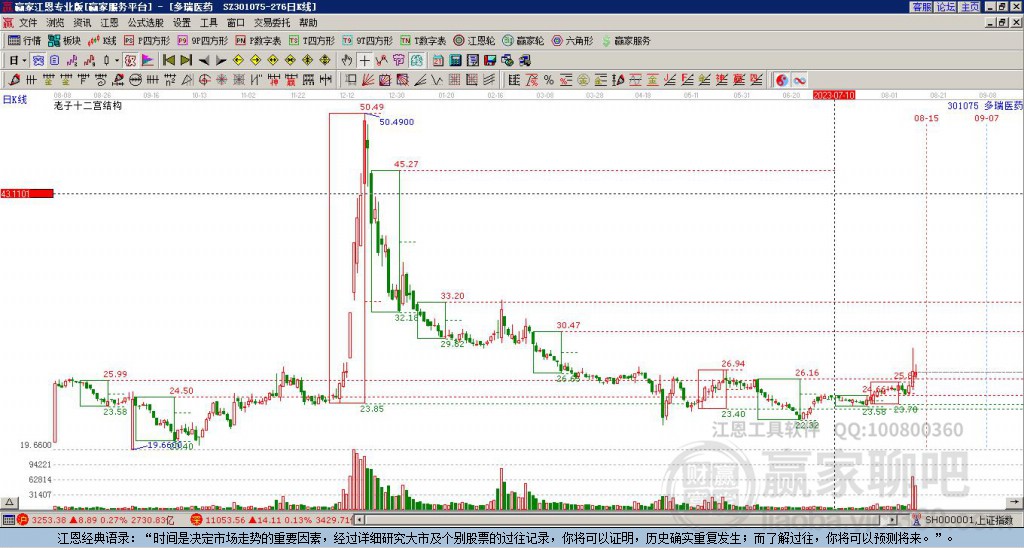Screen dimensions: 1024x548
Task: Open the 浏览 menu
Action: [56, 23]
